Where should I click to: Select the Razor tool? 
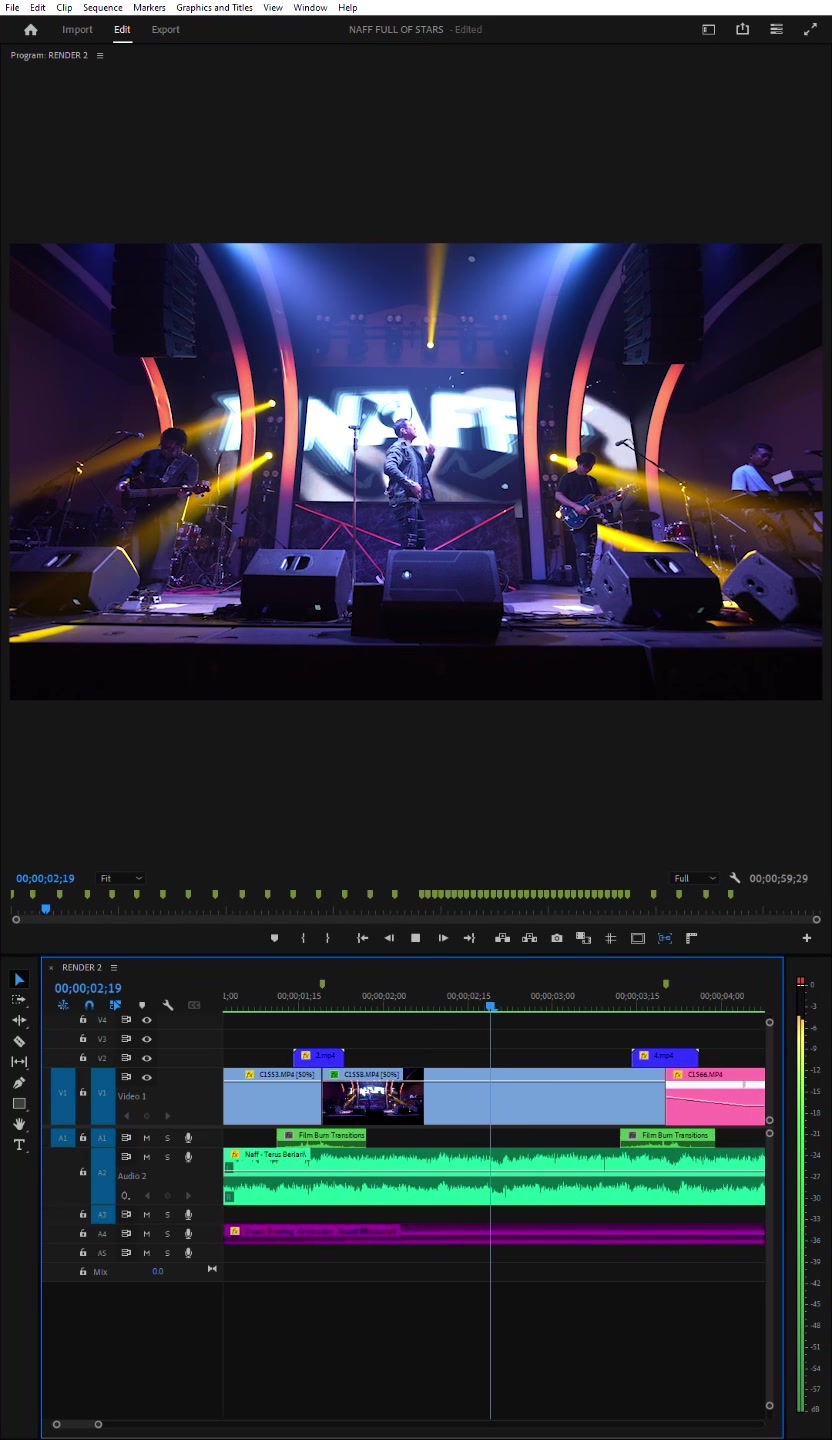click(19, 1041)
